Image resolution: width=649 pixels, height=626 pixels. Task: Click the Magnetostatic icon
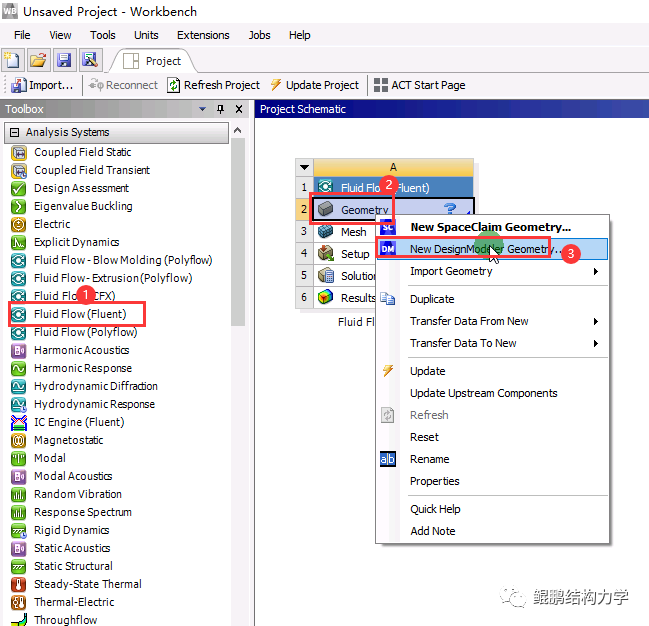point(19,441)
